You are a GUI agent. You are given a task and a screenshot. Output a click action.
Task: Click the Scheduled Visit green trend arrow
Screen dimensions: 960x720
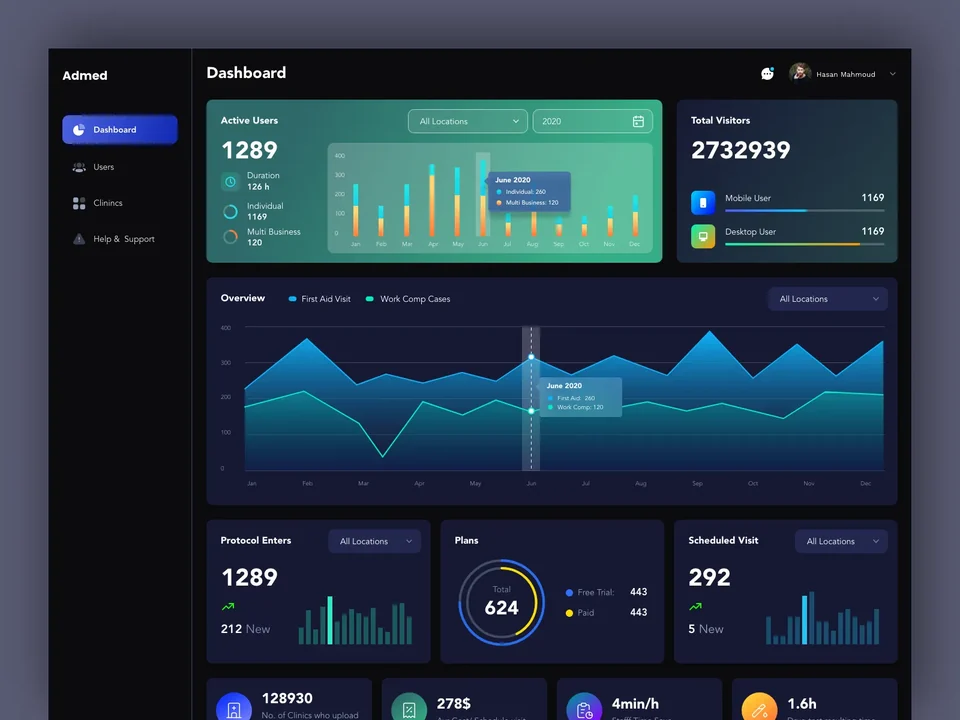[x=695, y=607]
